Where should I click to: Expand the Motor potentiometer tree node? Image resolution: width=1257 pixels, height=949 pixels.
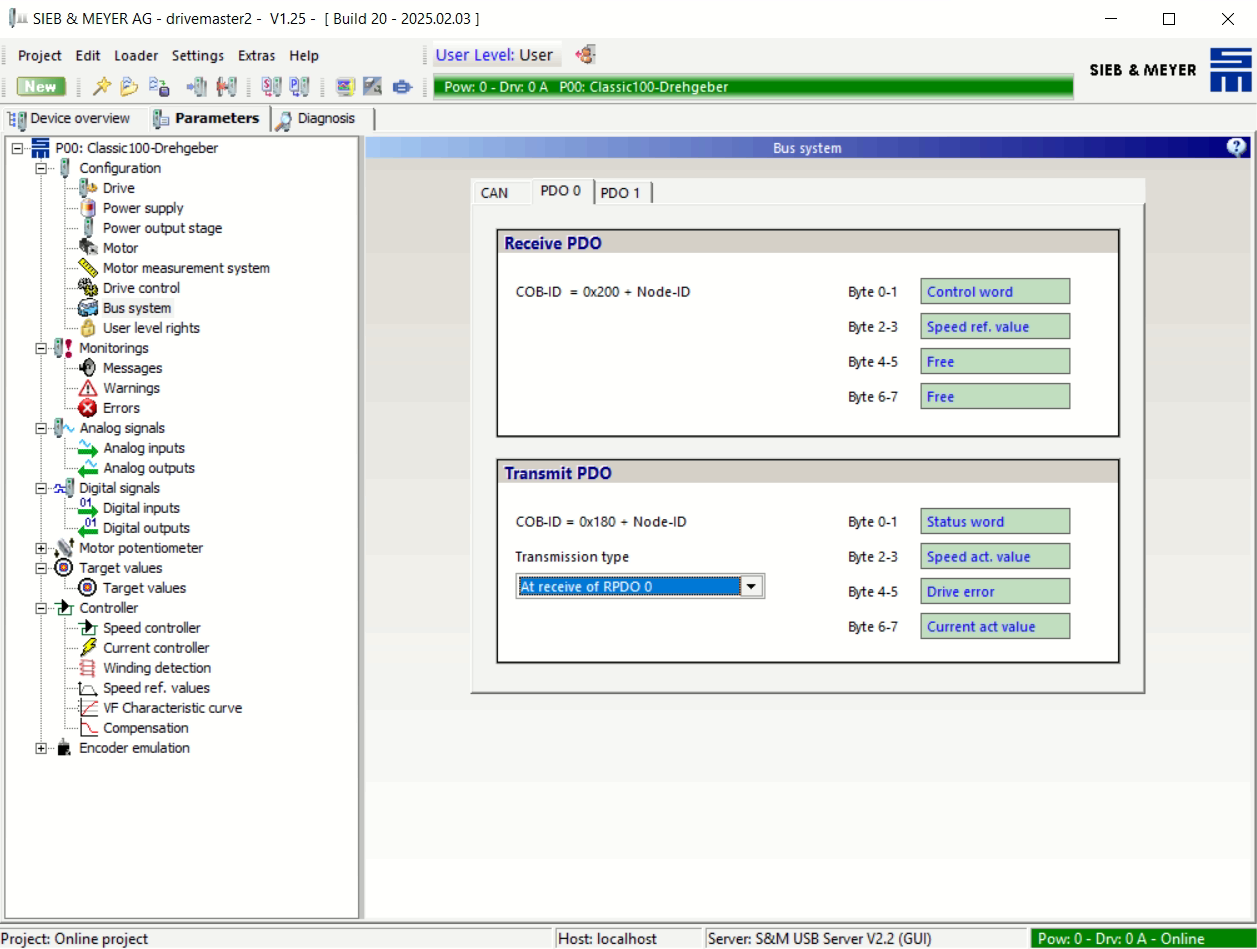tap(41, 548)
